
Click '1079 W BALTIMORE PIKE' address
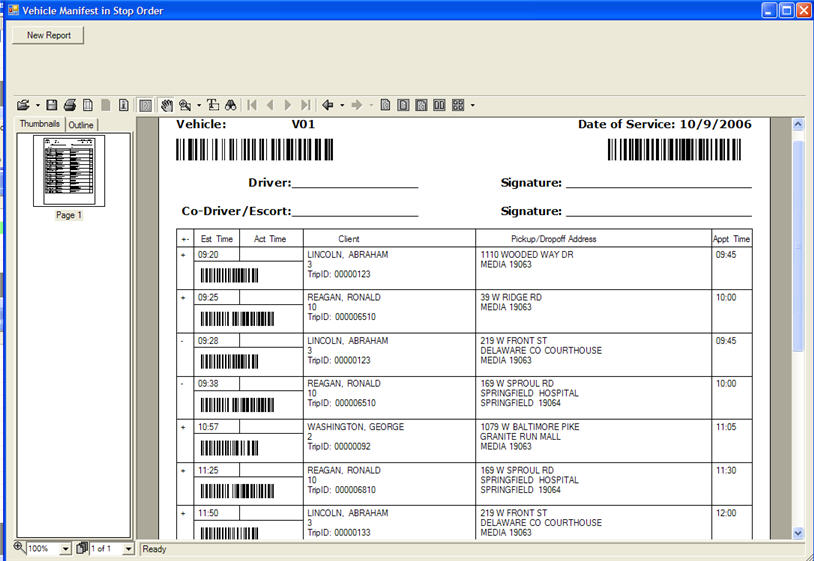(530, 427)
